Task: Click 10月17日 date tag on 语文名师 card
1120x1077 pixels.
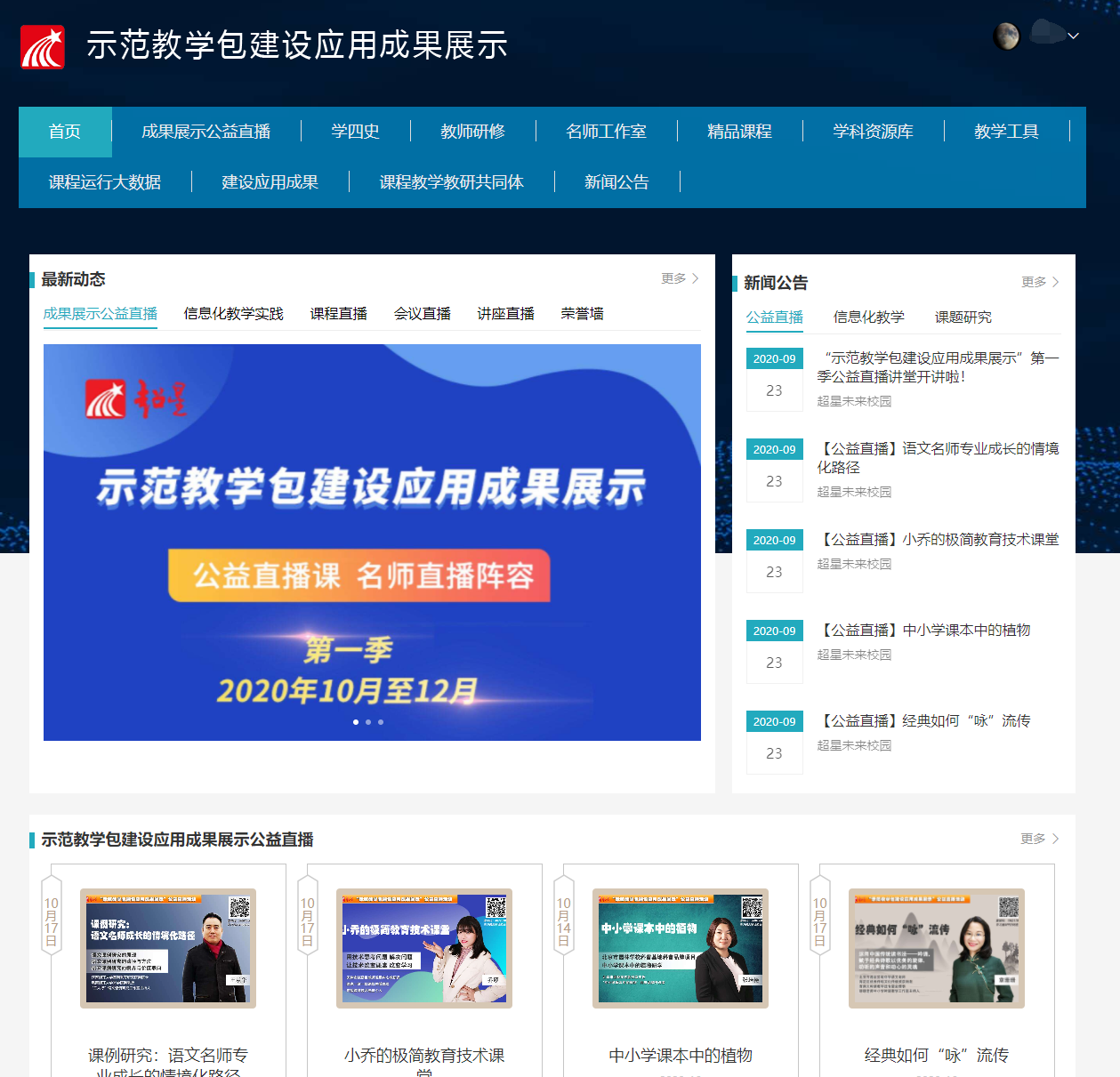Action: (52, 916)
